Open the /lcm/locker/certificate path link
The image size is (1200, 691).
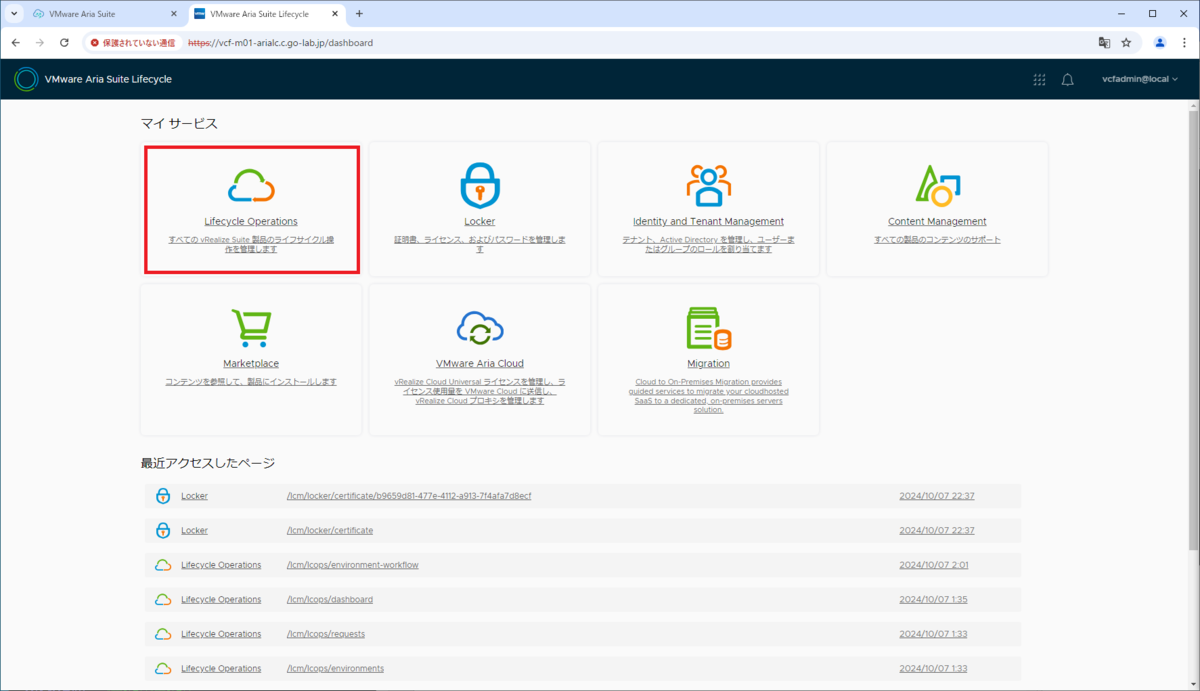(x=330, y=530)
